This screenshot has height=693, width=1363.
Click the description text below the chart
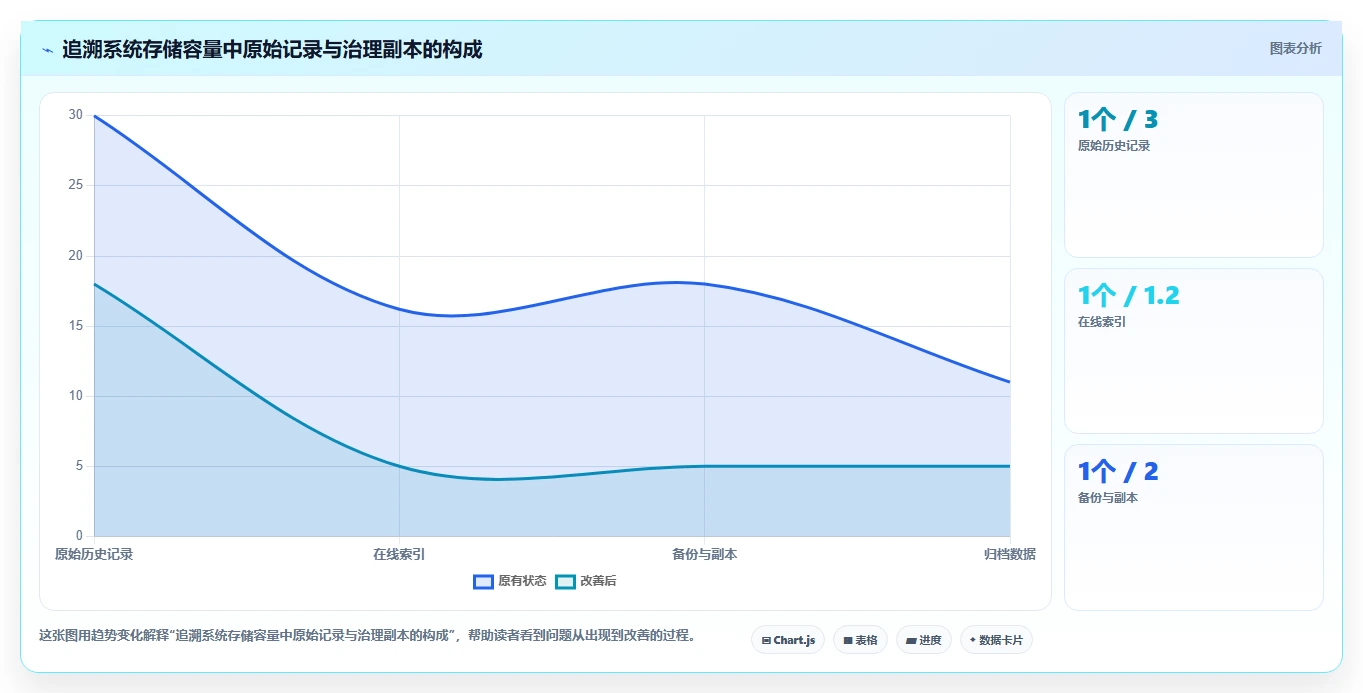point(367,635)
